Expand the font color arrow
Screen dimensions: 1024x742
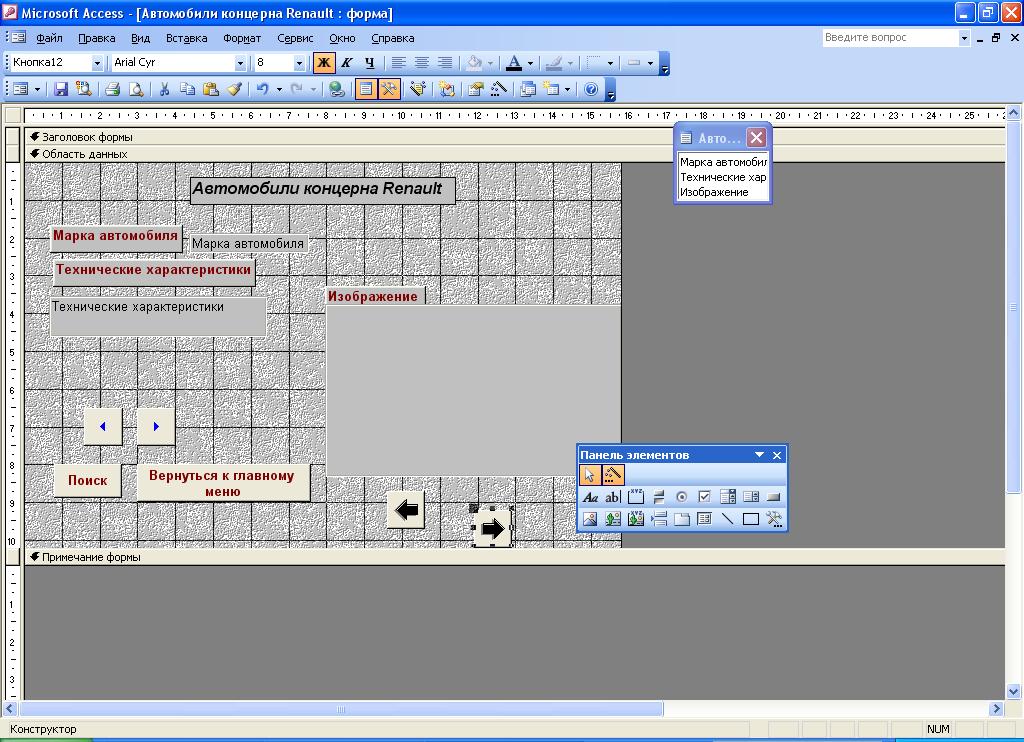pyautogui.click(x=530, y=63)
